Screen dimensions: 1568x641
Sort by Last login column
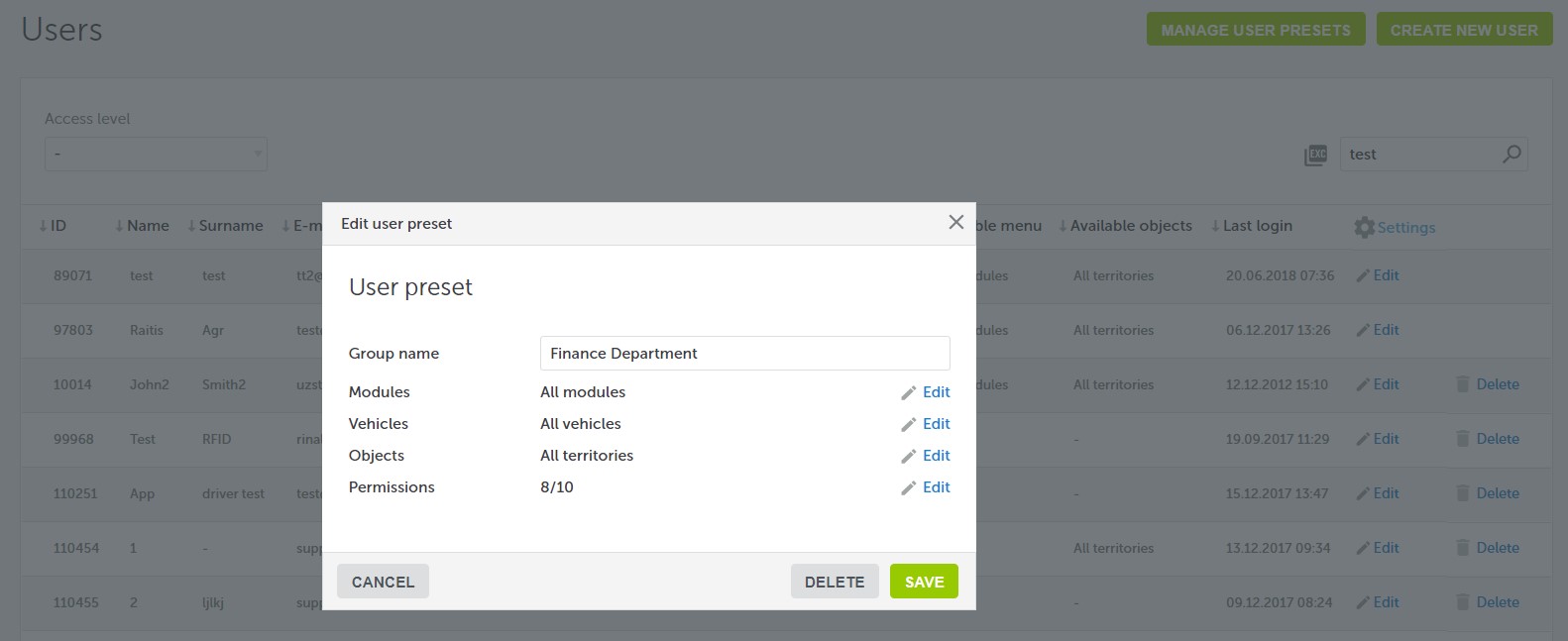point(1251,226)
